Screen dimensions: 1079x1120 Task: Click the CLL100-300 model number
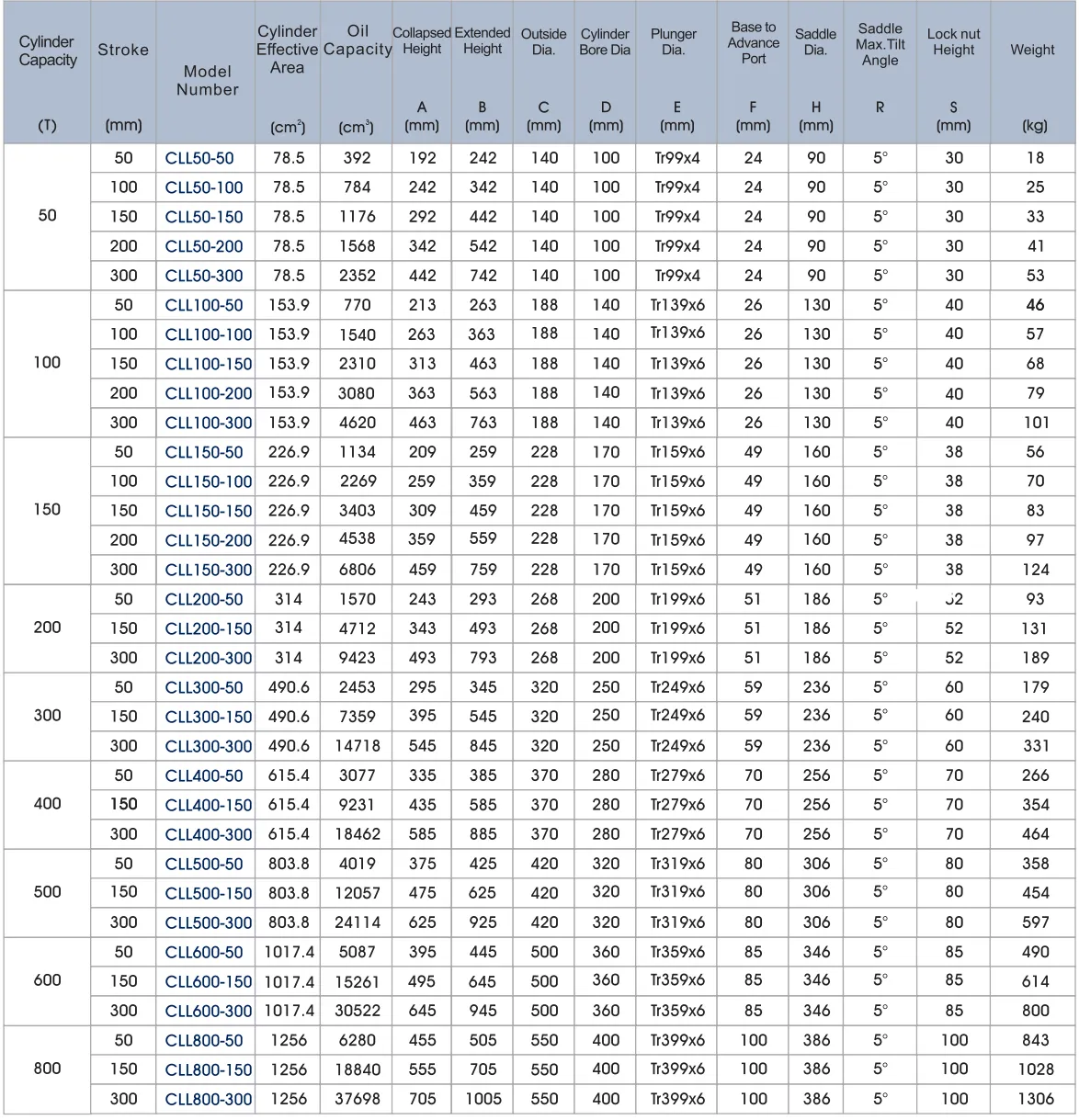[208, 423]
